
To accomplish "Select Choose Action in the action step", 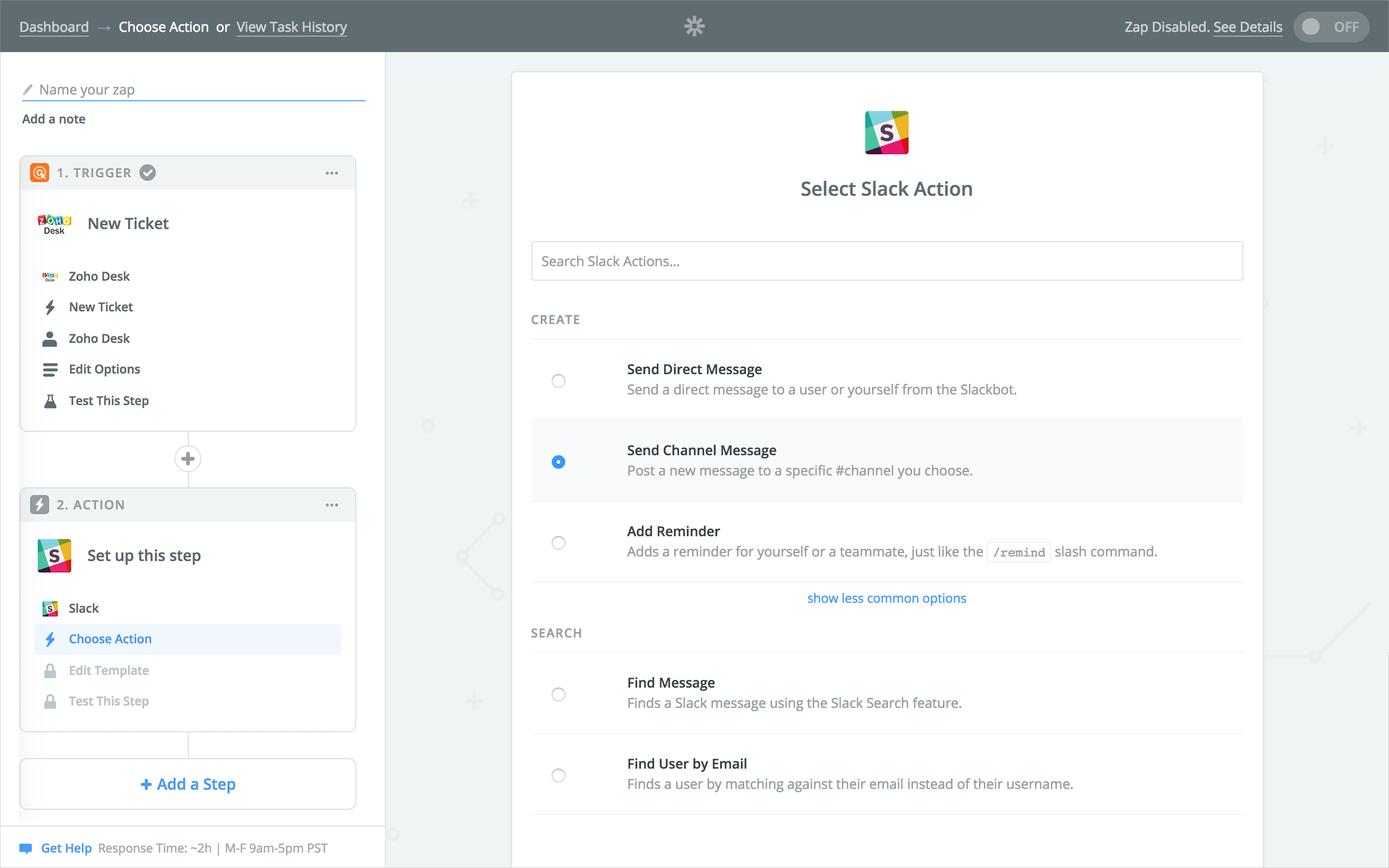I will point(110,639).
